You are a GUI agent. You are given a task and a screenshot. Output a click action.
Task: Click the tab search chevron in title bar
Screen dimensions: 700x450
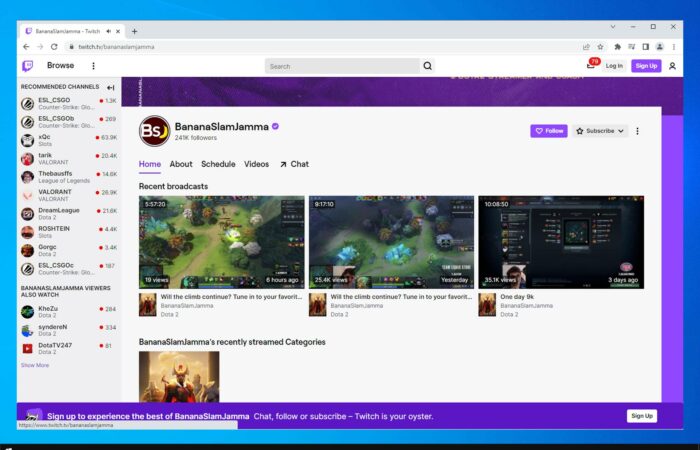613,27
